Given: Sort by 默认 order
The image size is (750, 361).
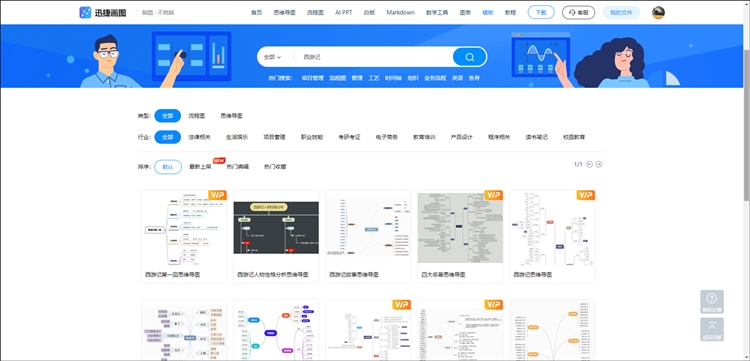Looking at the screenshot, I should [168, 167].
